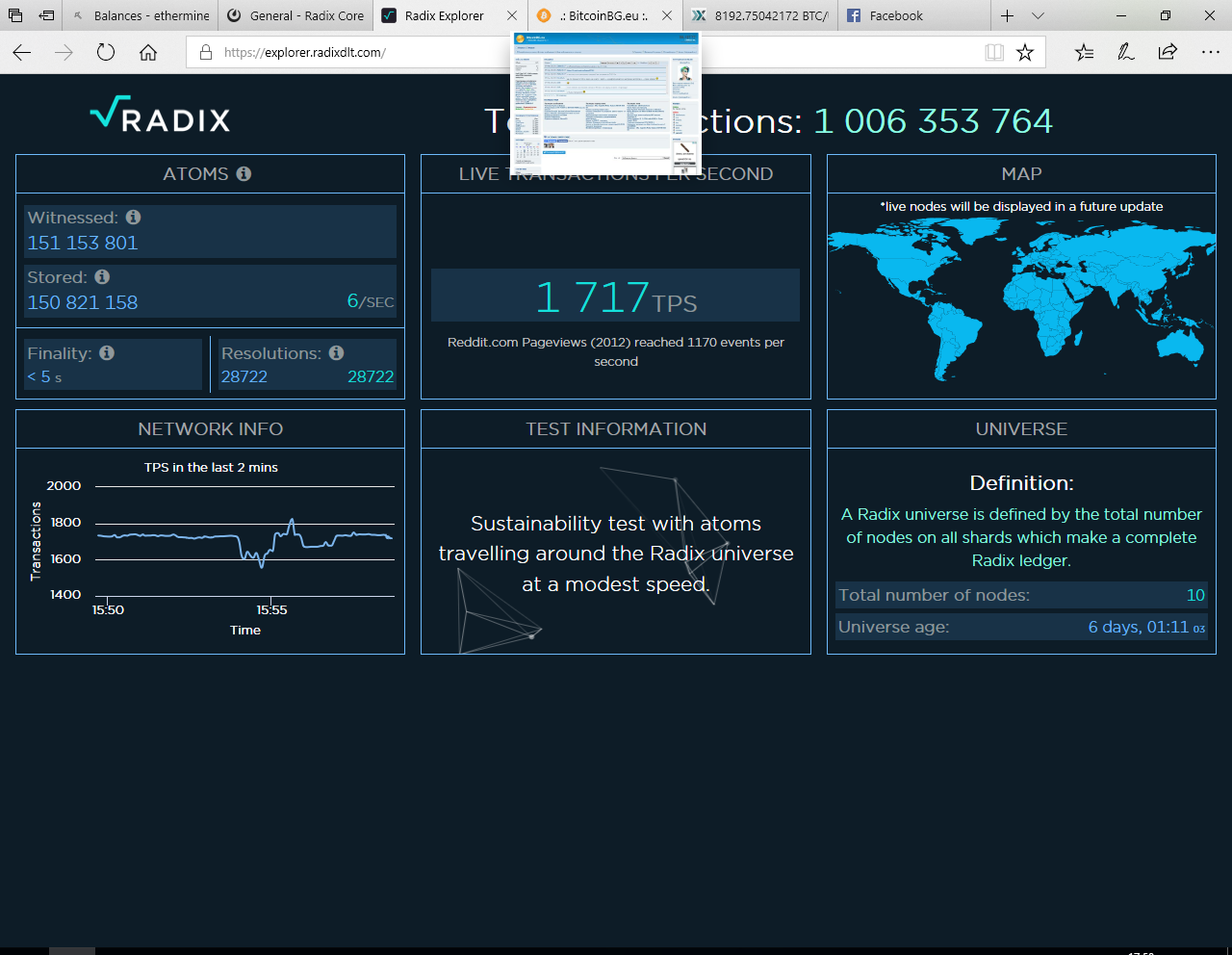
Task: Open Edge settings and more menu
Action: tap(1211, 52)
